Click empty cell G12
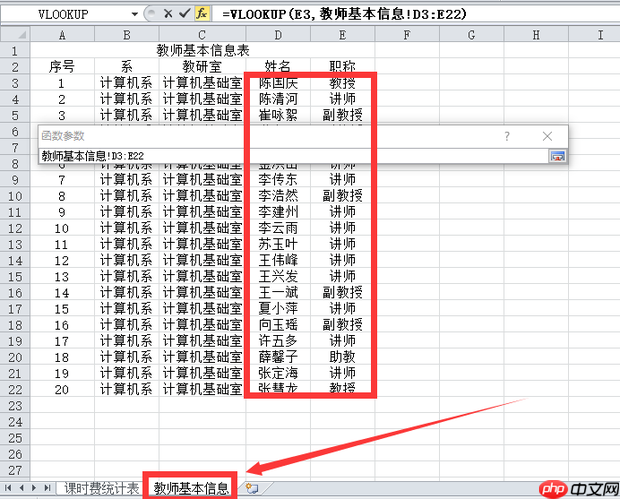620x499 pixels. 471,228
